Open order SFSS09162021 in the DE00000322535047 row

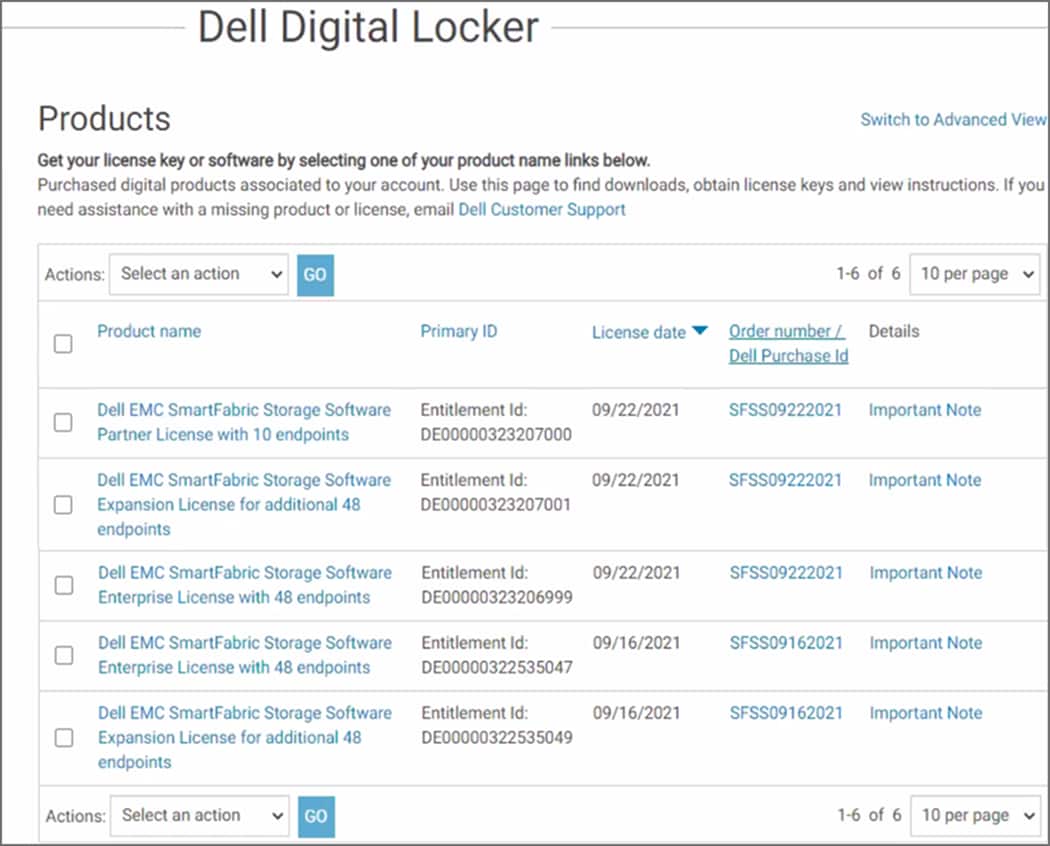point(785,643)
